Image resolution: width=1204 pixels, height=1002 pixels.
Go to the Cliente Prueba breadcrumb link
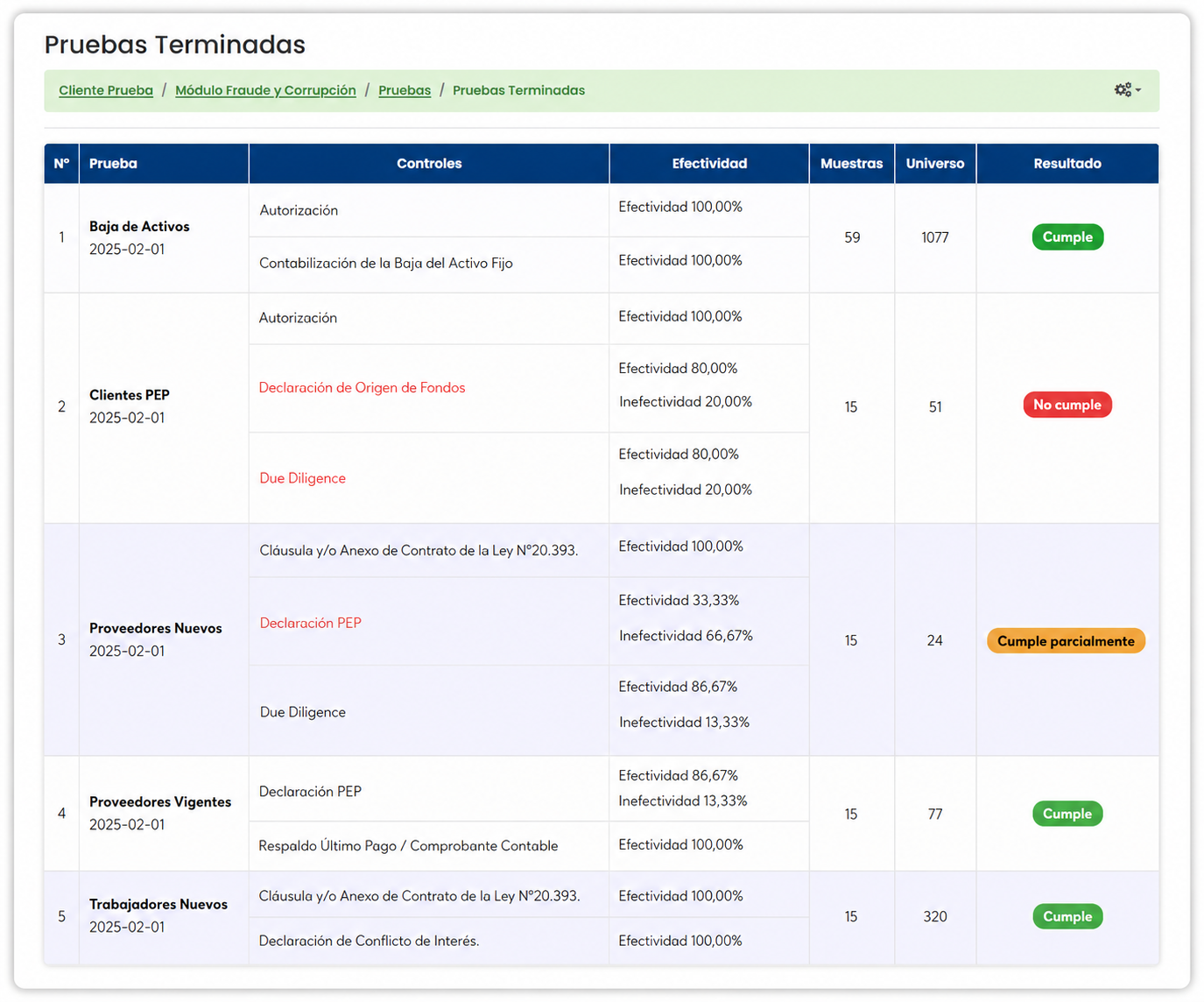point(106,90)
